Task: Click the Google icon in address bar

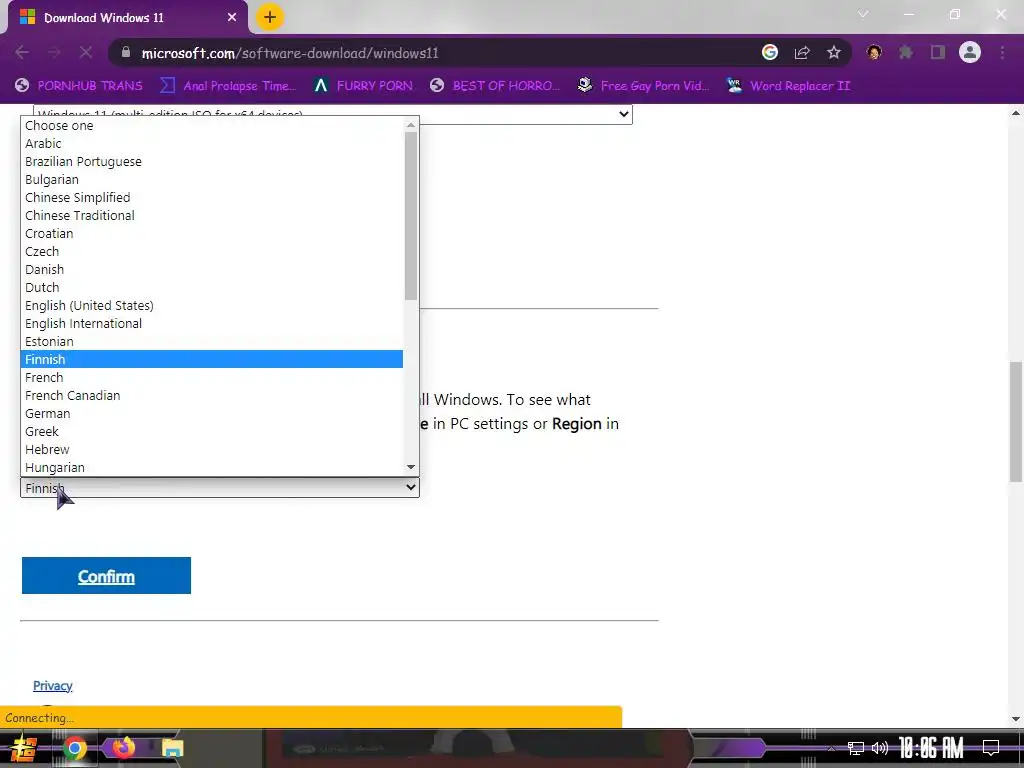Action: [x=770, y=53]
